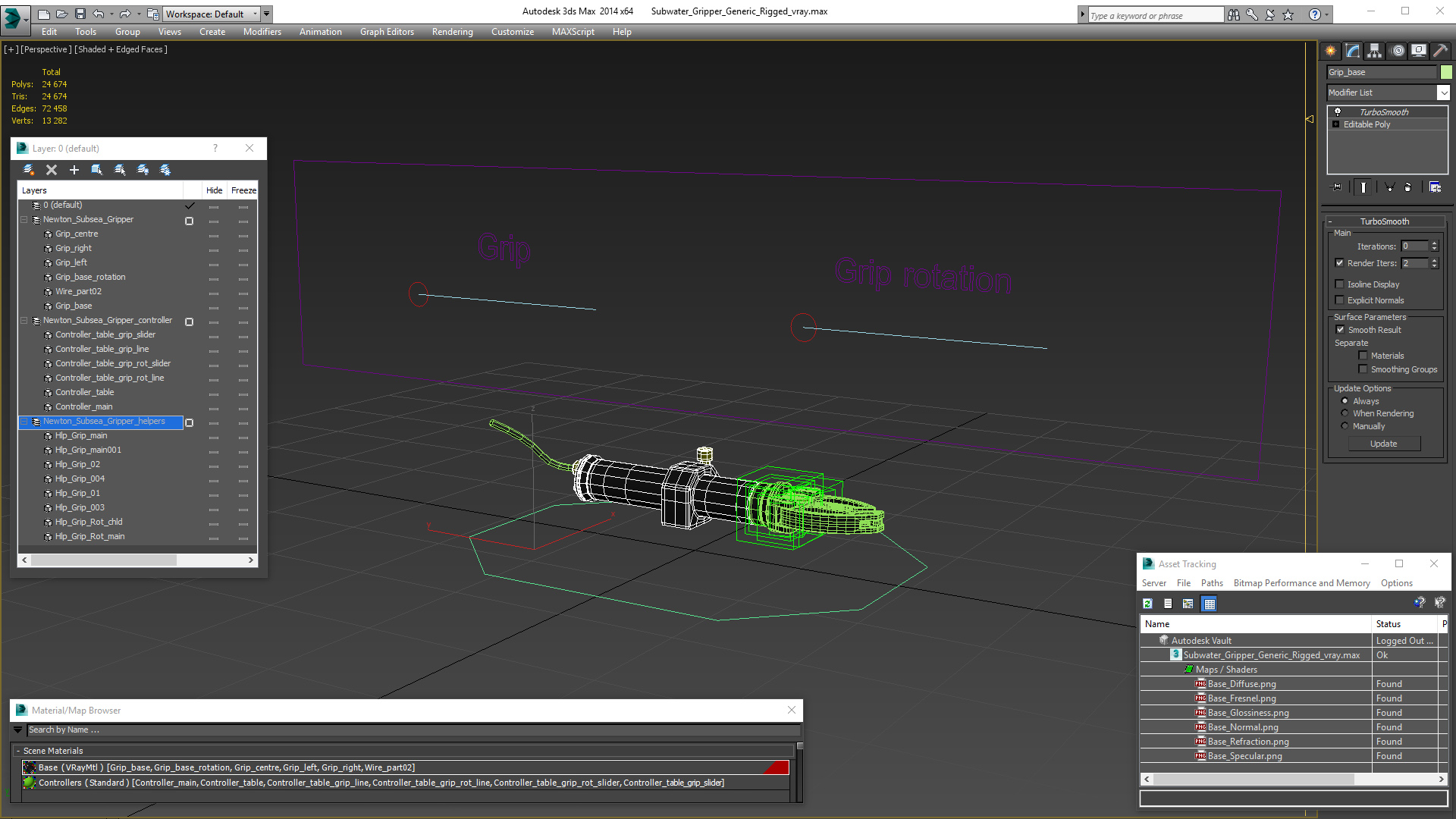
Task: Select the When Rendering update option
Action: pyautogui.click(x=1345, y=413)
